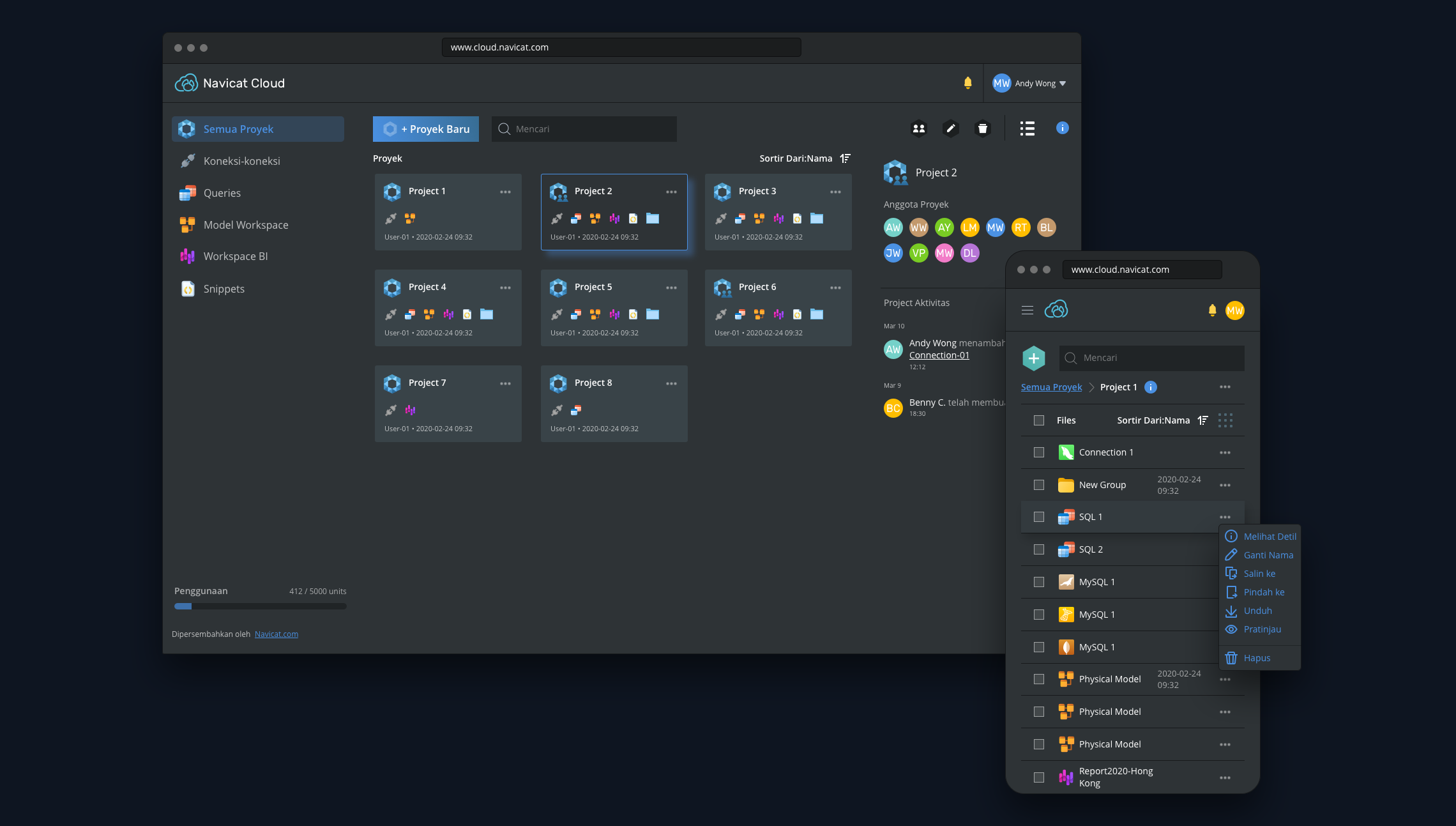Click the AW member avatar in Anggota Proyek
1456x826 pixels.
point(893,227)
